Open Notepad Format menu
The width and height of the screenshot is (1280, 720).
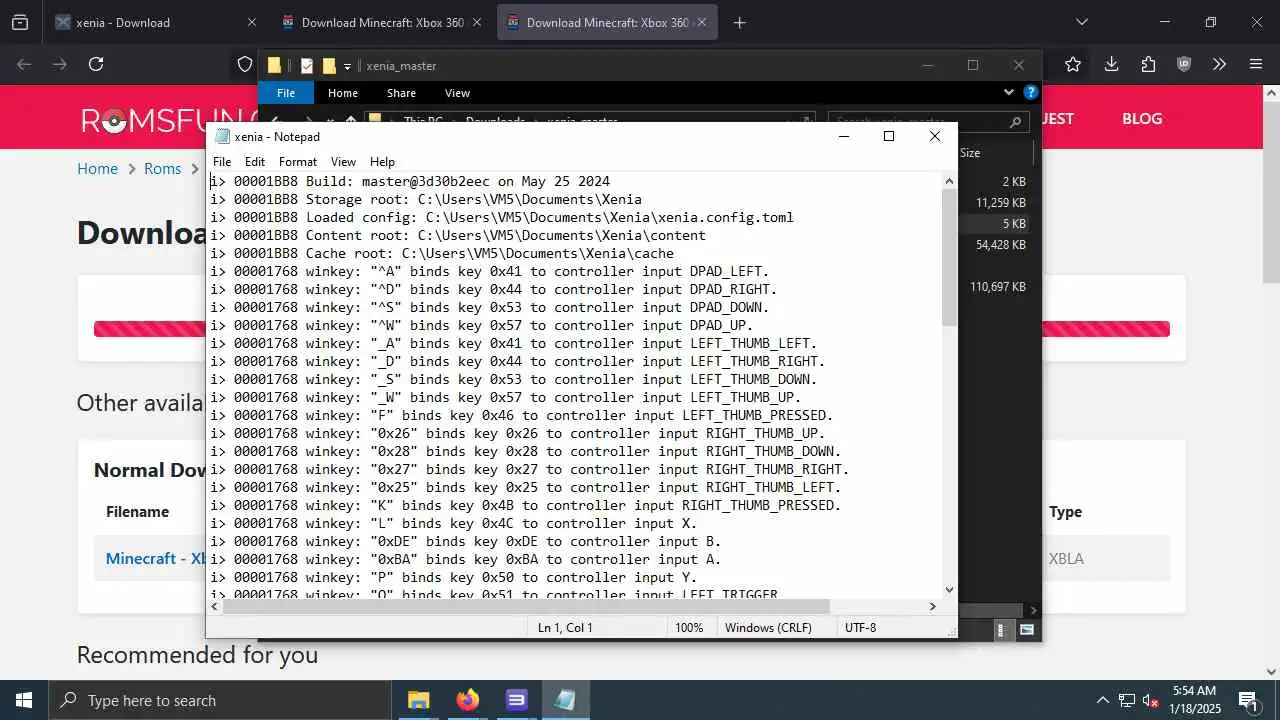[x=298, y=161]
